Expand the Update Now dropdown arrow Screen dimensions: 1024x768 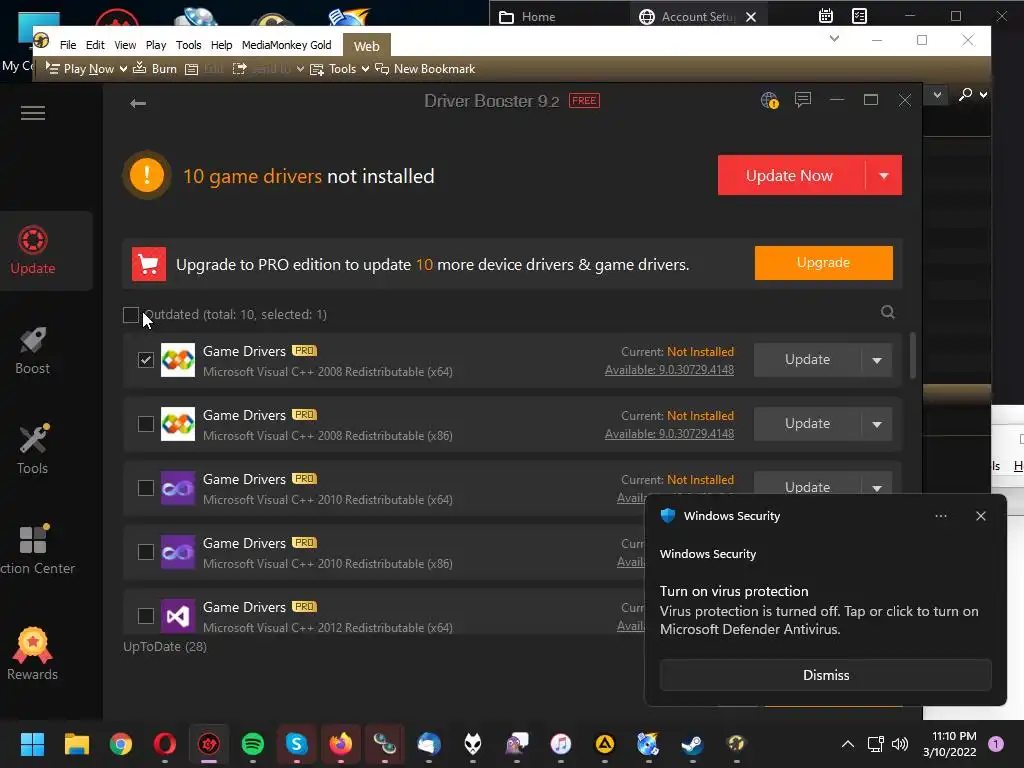[884, 175]
